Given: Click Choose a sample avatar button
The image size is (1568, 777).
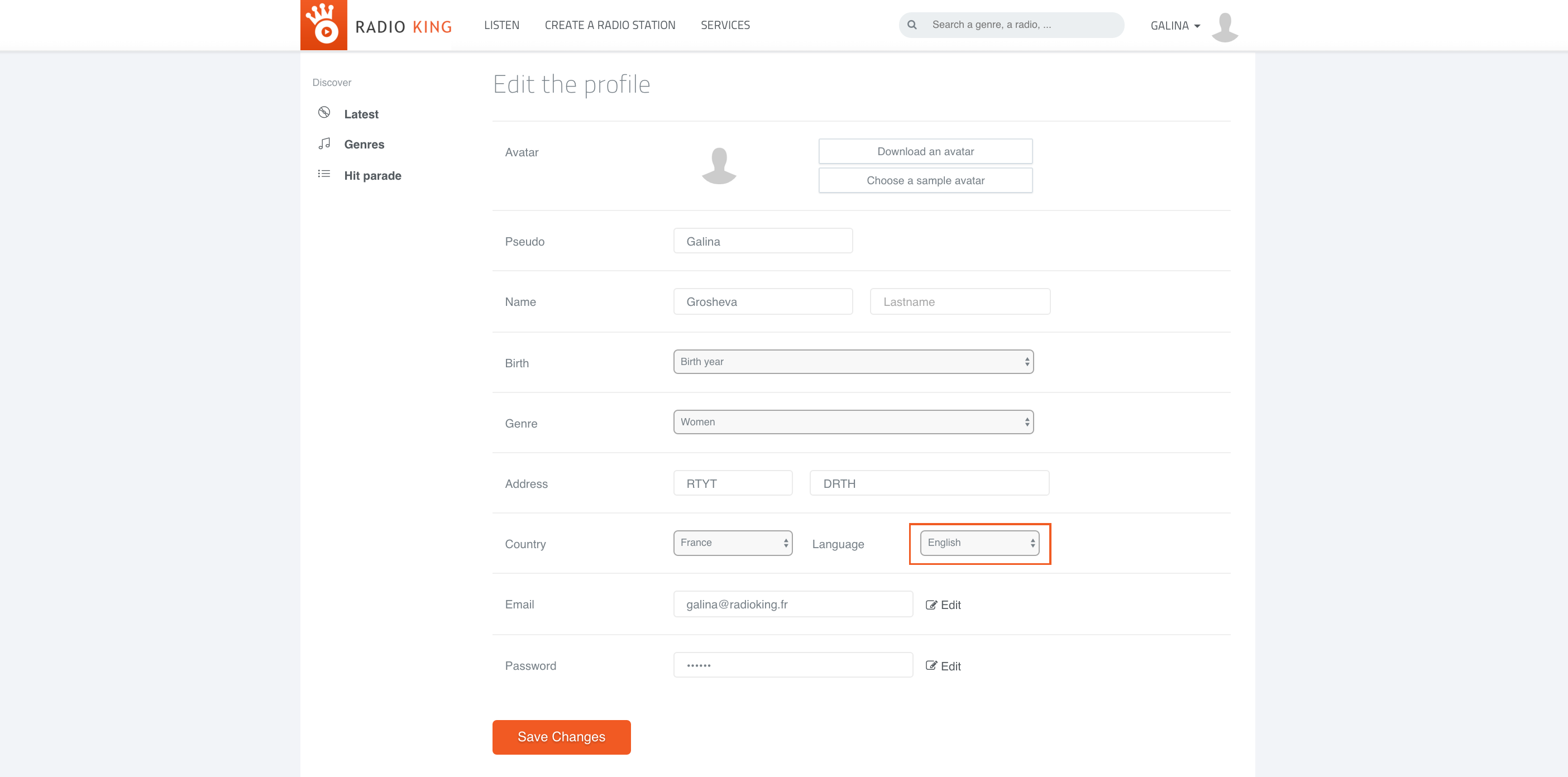Looking at the screenshot, I should (x=925, y=181).
